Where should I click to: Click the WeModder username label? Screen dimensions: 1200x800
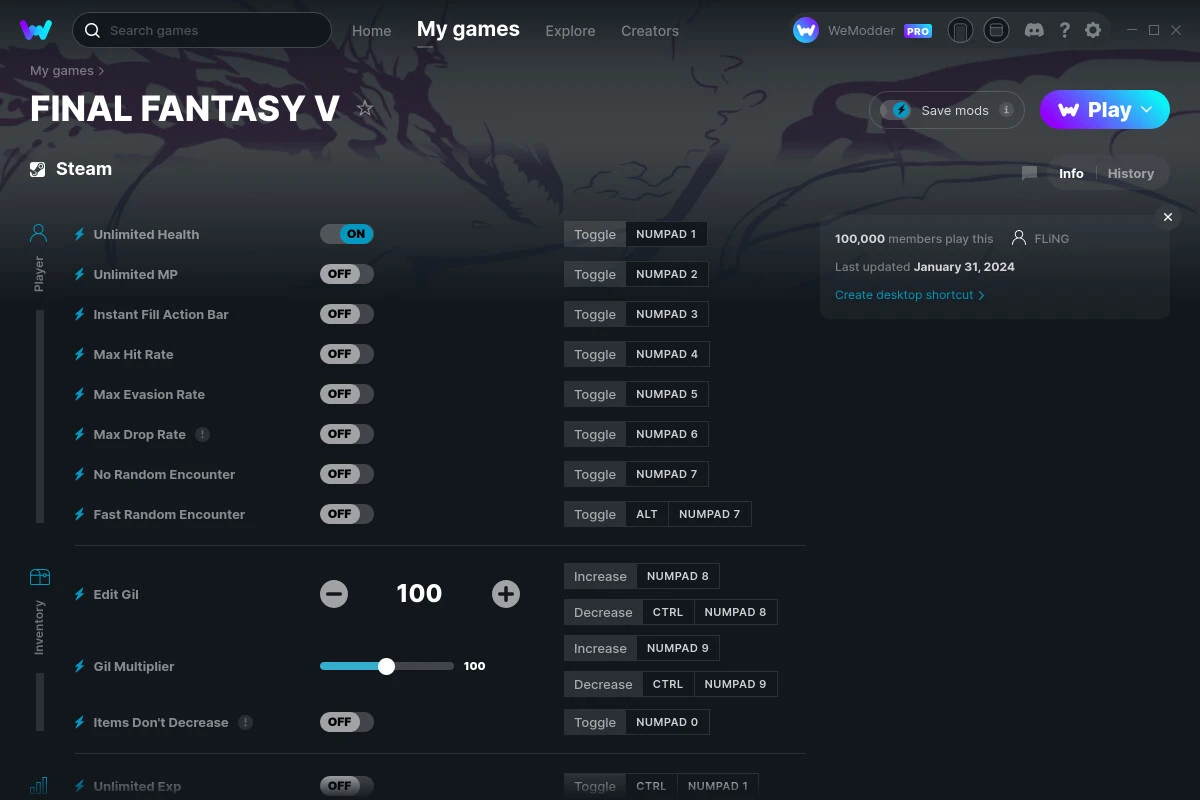click(861, 31)
